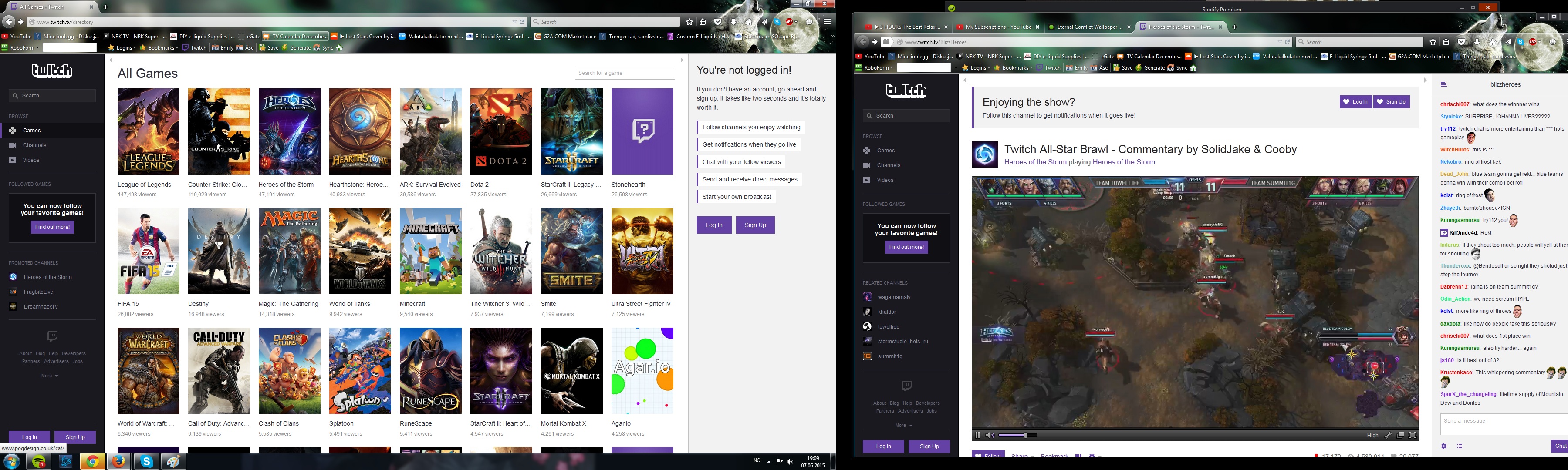Click the system tray volume icon

790,461
